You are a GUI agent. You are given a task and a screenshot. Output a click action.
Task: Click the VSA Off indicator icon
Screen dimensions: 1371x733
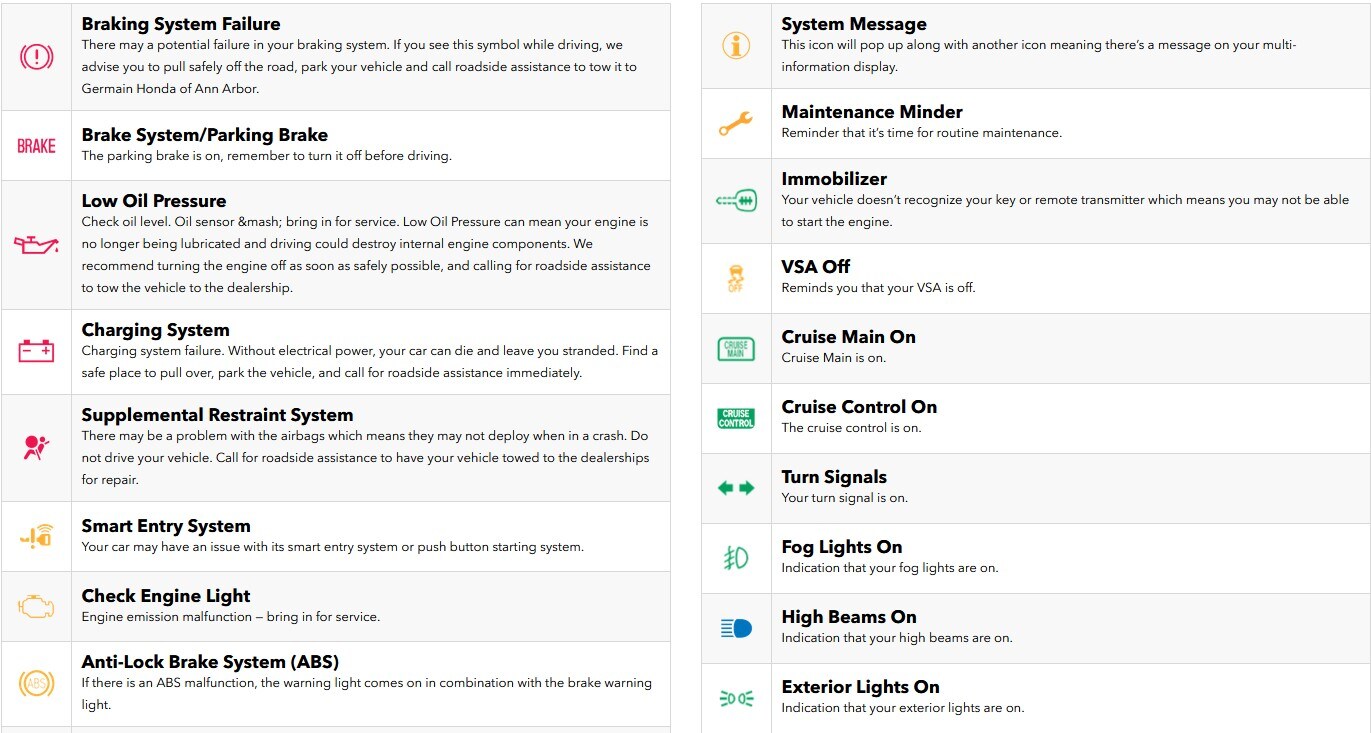[x=736, y=278]
